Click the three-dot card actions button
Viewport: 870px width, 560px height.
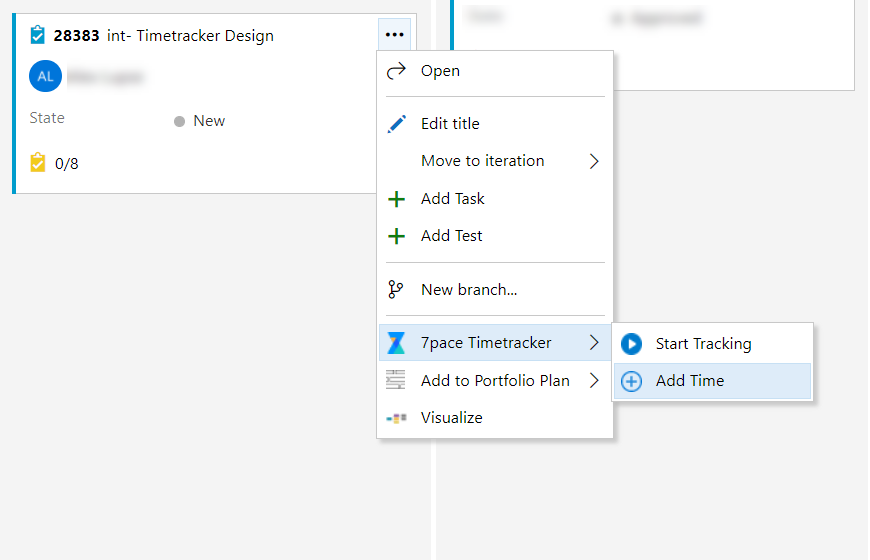(395, 35)
